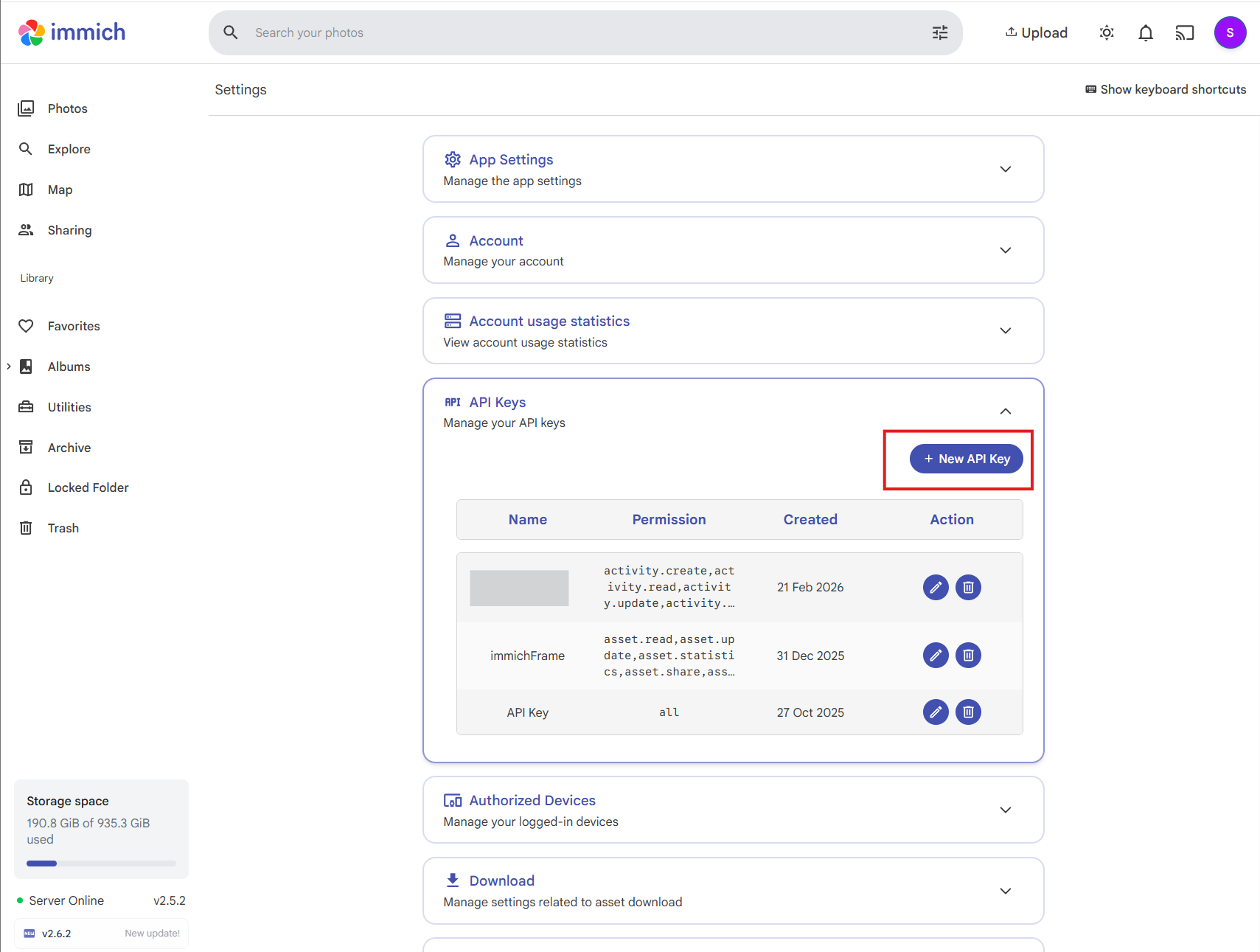Open the search filters icon

click(939, 32)
